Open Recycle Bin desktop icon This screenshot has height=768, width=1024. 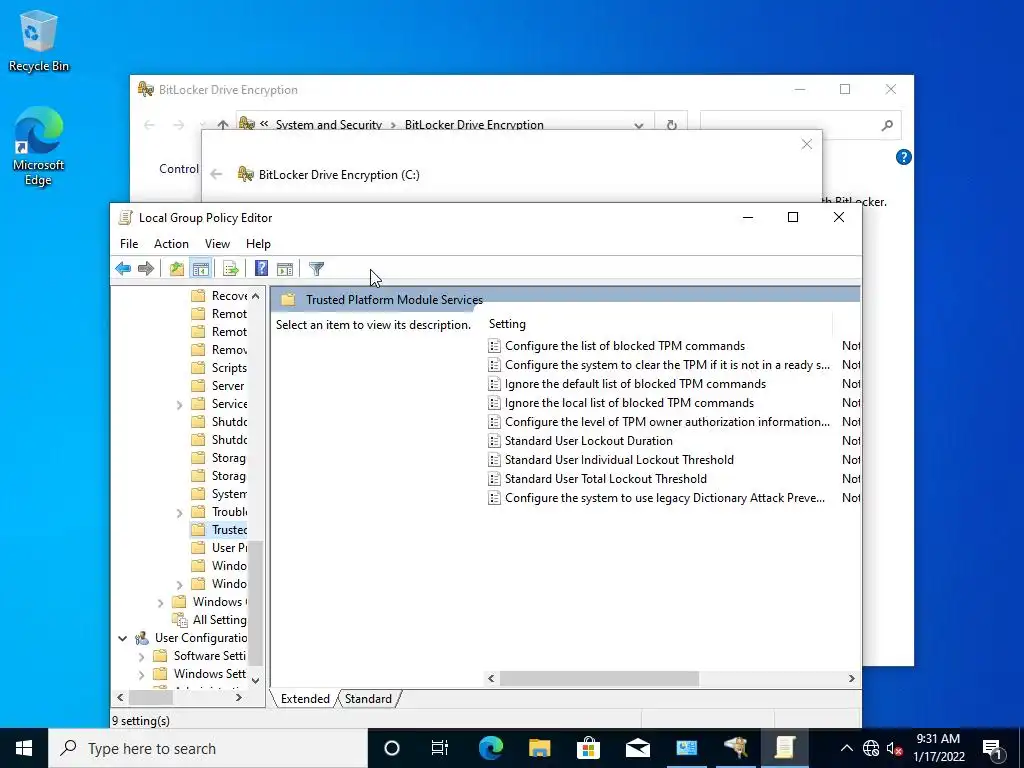38,40
